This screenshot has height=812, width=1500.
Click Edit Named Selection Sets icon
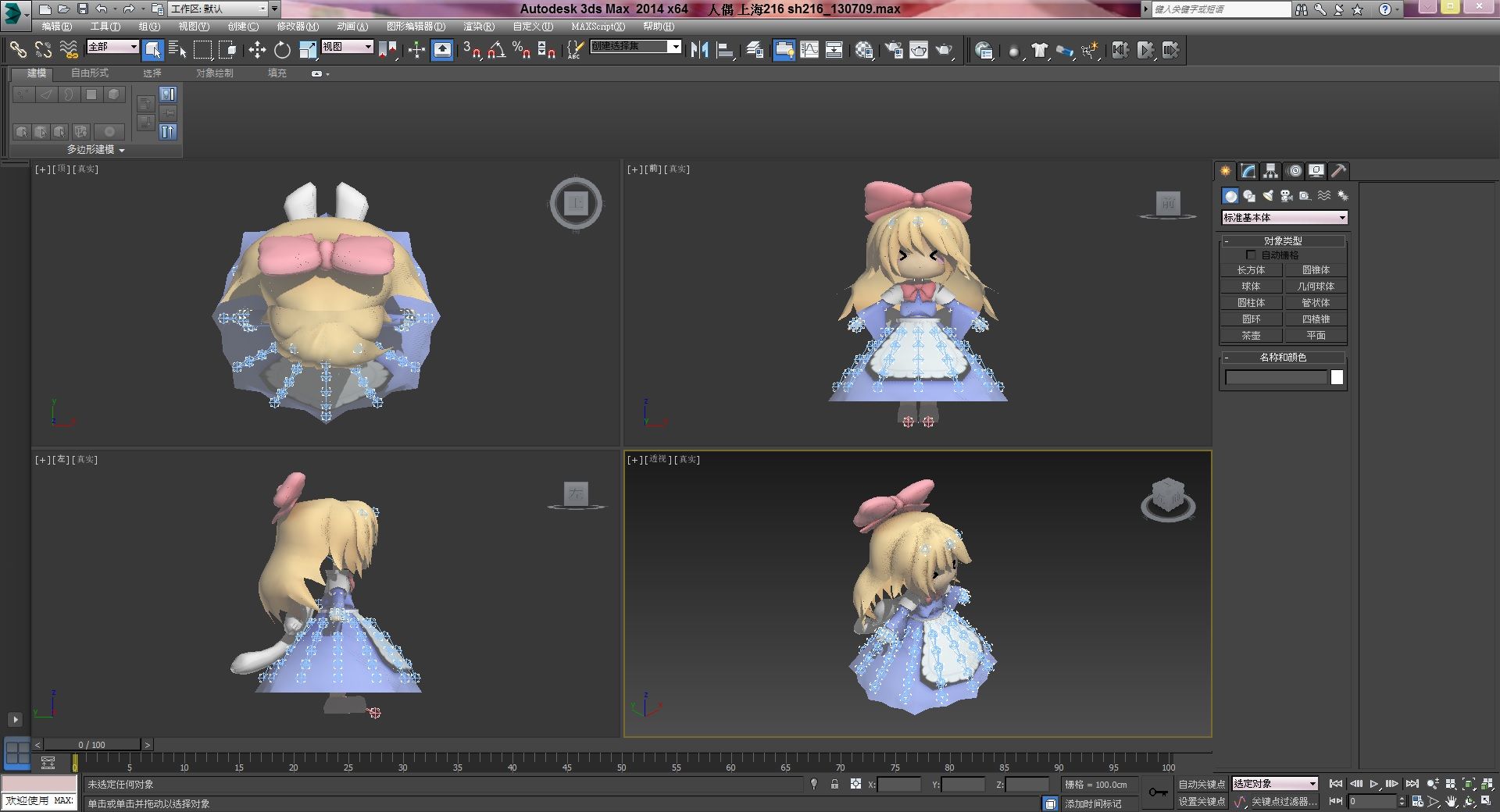pos(574,50)
